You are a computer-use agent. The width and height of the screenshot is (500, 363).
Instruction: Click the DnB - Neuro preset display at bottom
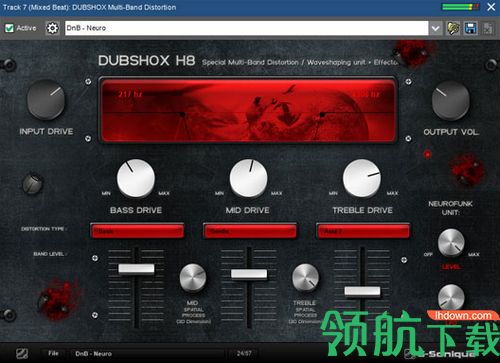tap(147, 354)
